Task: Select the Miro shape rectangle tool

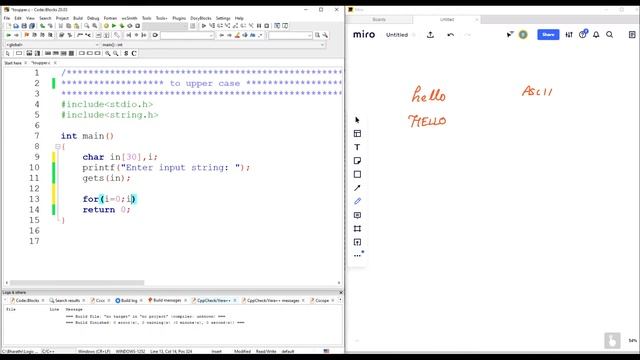Action: point(357,174)
